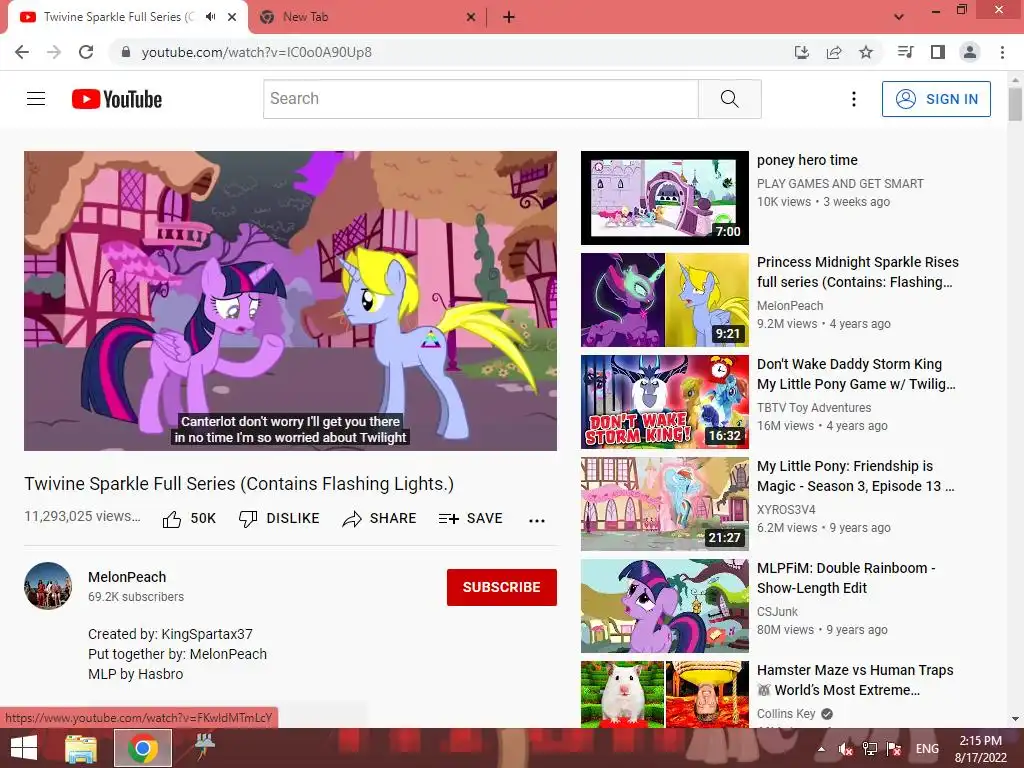Open File Explorer from taskbar
This screenshot has width=1024, height=768.
[x=81, y=748]
